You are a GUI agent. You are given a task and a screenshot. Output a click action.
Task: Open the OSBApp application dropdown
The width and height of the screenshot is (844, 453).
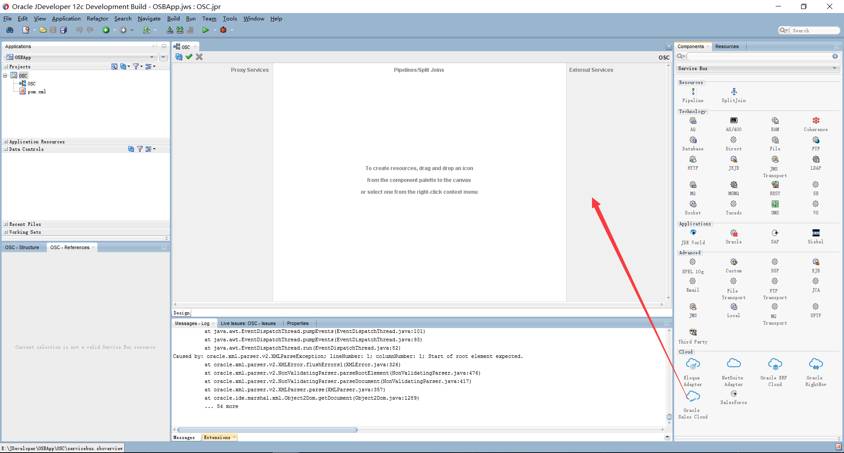[152, 57]
